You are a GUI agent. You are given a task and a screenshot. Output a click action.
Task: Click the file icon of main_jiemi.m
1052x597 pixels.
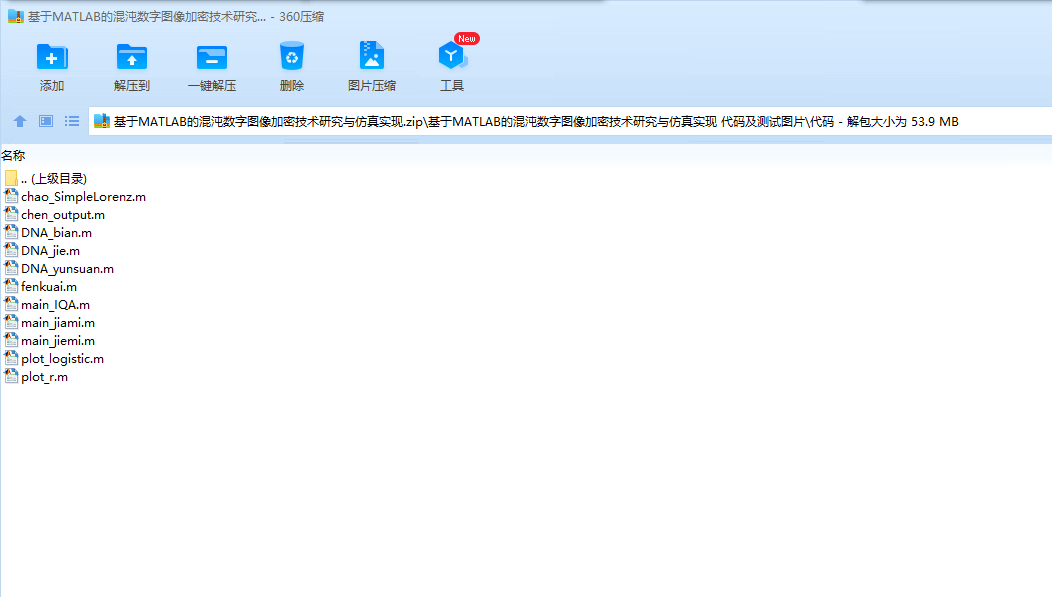[x=11, y=341]
